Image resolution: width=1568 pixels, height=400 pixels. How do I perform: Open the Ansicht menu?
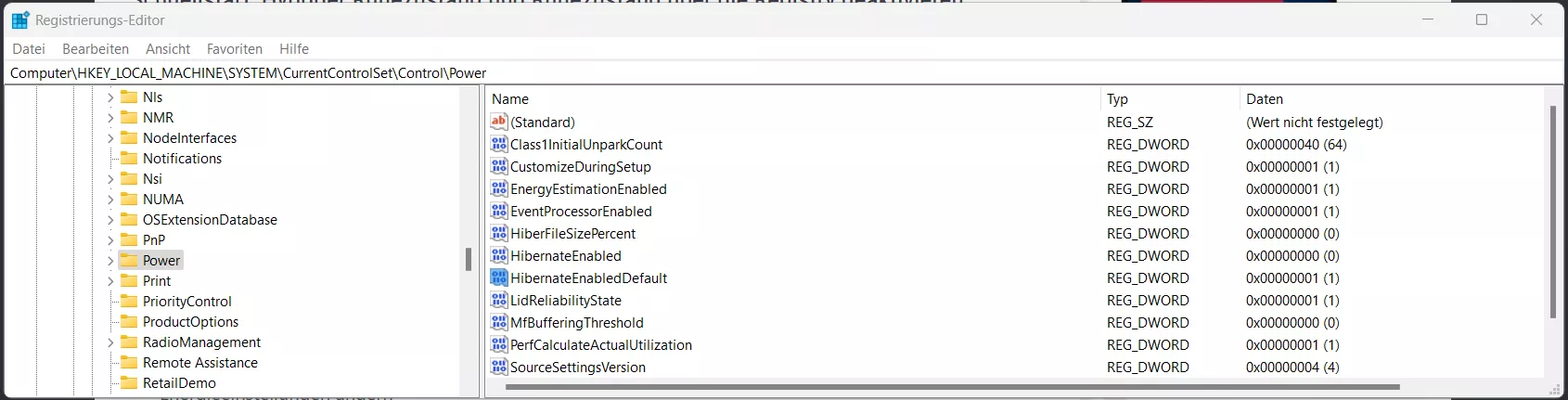[168, 48]
